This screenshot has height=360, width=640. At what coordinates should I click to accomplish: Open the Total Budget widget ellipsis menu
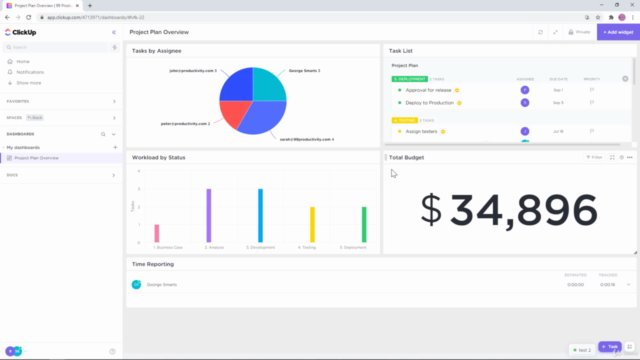[629, 157]
